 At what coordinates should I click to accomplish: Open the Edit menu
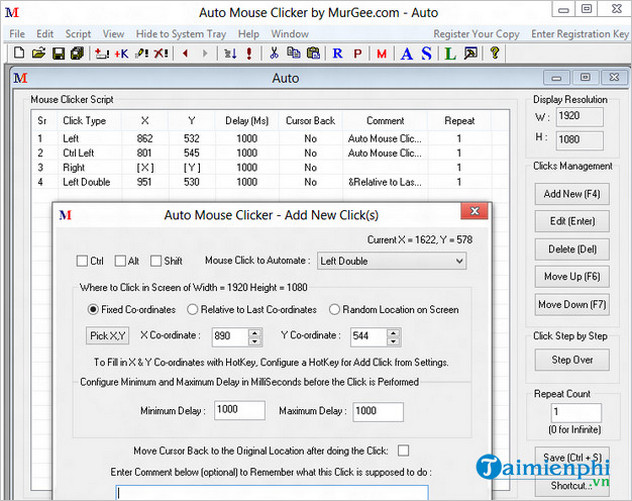pos(45,34)
